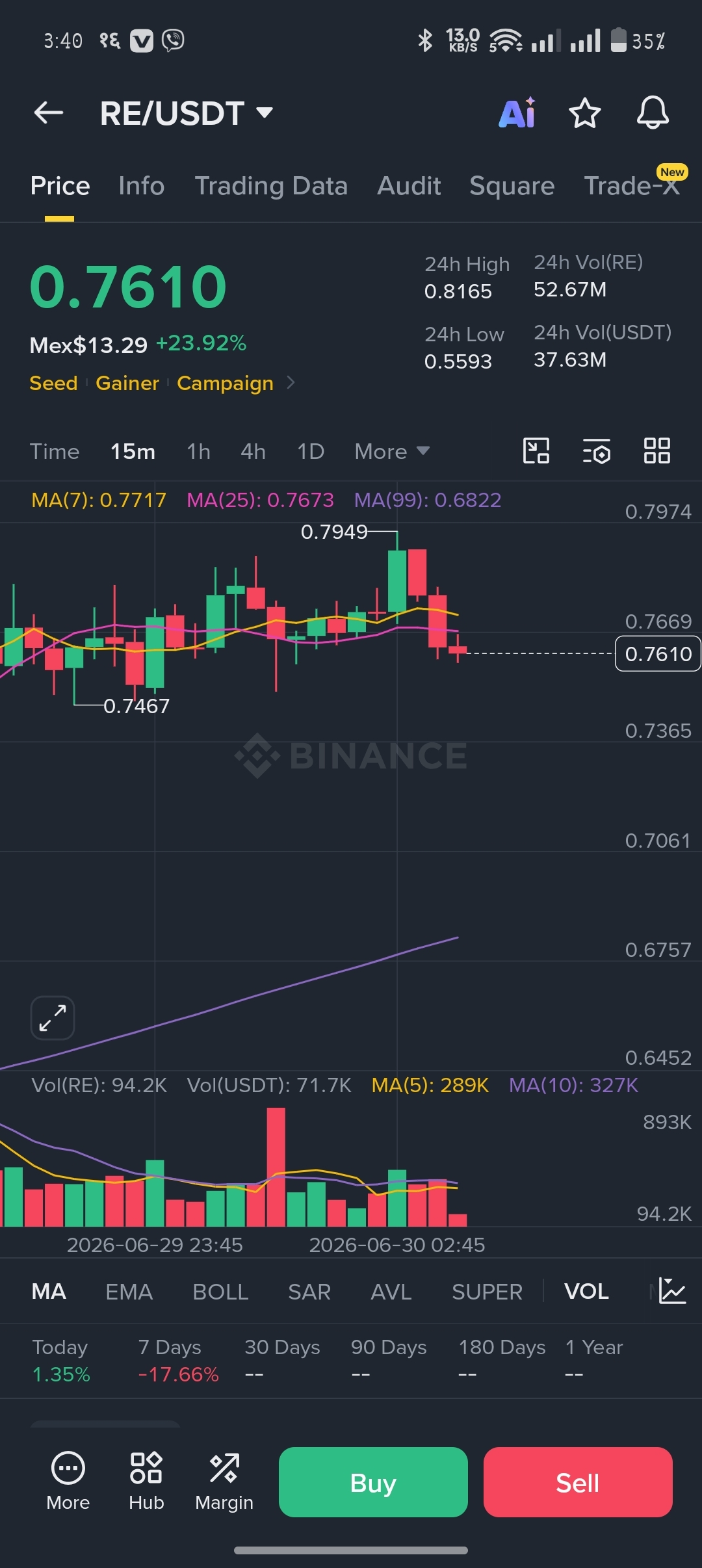The height and width of the screenshot is (1568, 702).
Task: Switch to the Price tab
Action: point(60,186)
